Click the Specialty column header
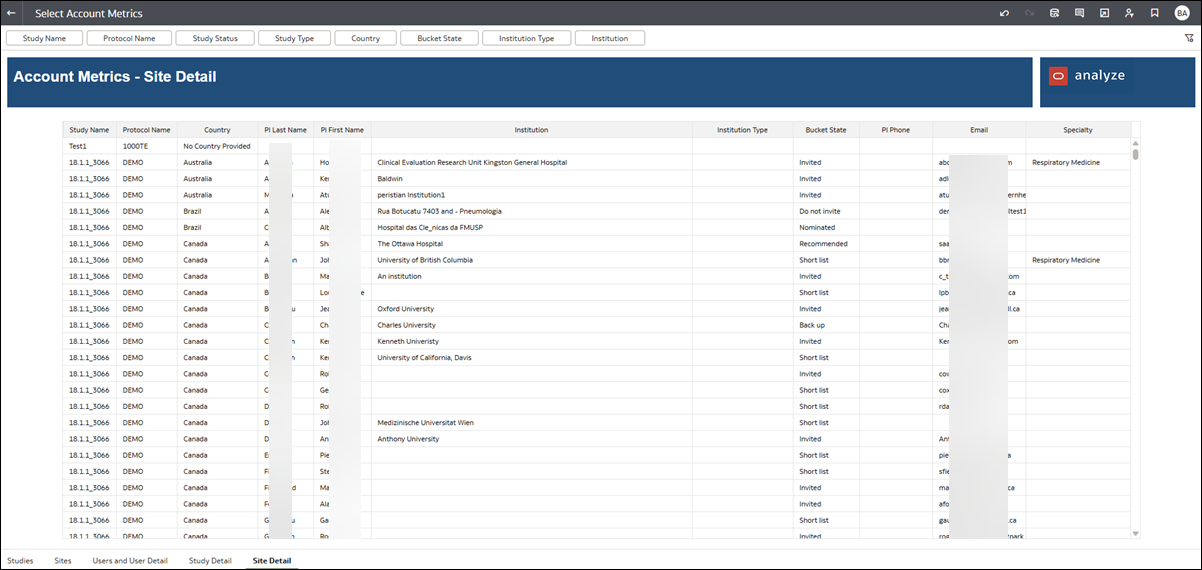This screenshot has height=570, width=1202. click(1078, 130)
